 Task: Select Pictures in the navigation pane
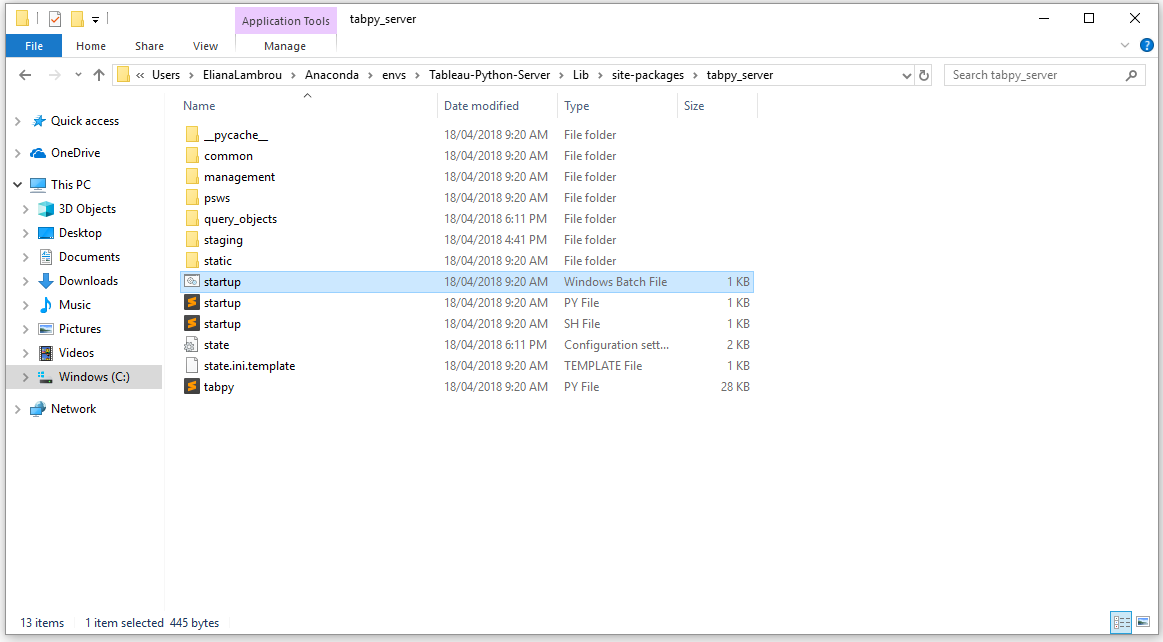coord(79,328)
